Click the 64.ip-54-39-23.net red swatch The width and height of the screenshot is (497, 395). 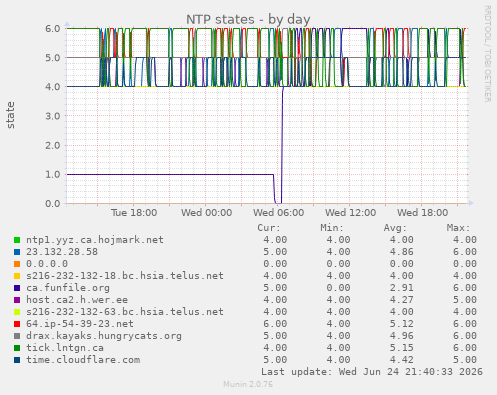pyautogui.click(x=17, y=324)
